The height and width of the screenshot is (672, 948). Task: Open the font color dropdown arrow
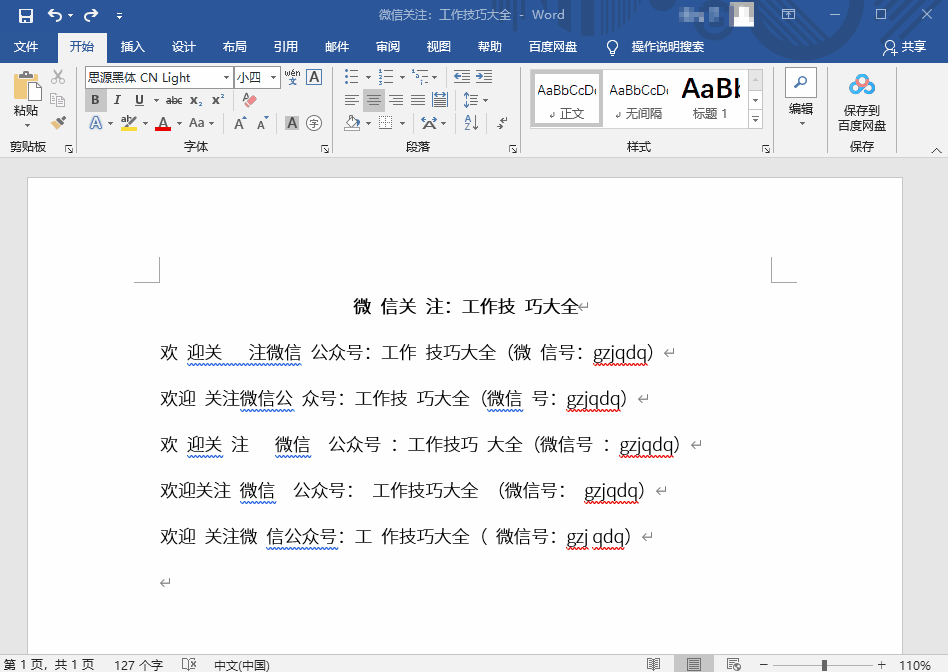179,123
